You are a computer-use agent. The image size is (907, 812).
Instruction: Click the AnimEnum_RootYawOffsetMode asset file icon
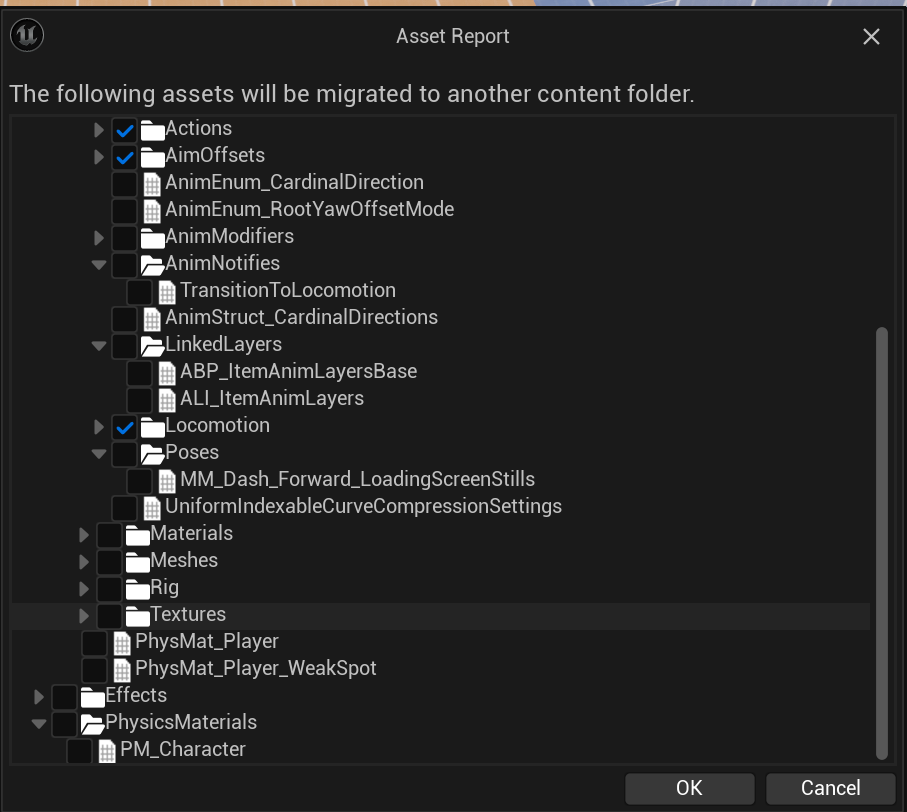[x=152, y=211]
